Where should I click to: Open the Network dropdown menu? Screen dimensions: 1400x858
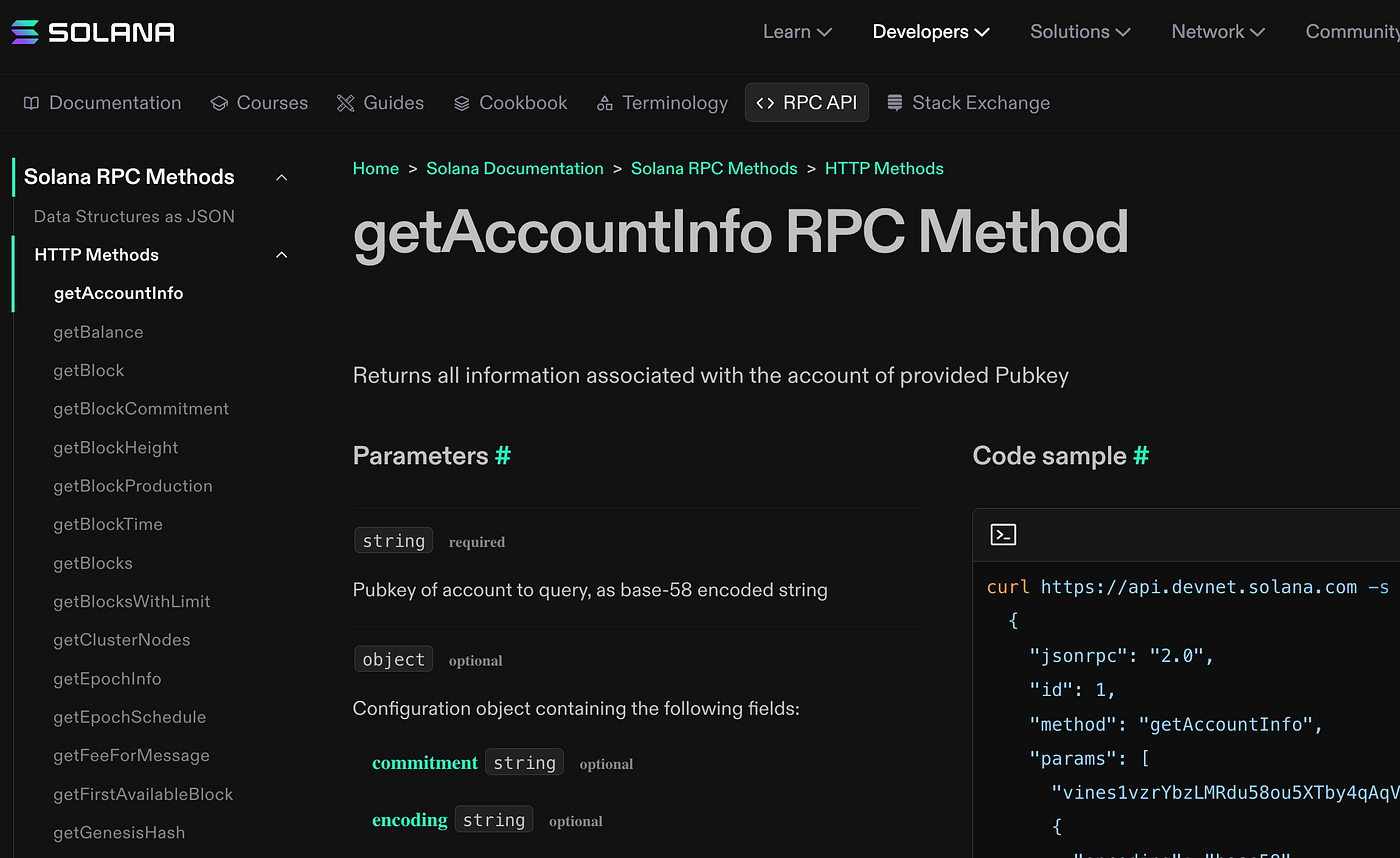coord(1218,32)
